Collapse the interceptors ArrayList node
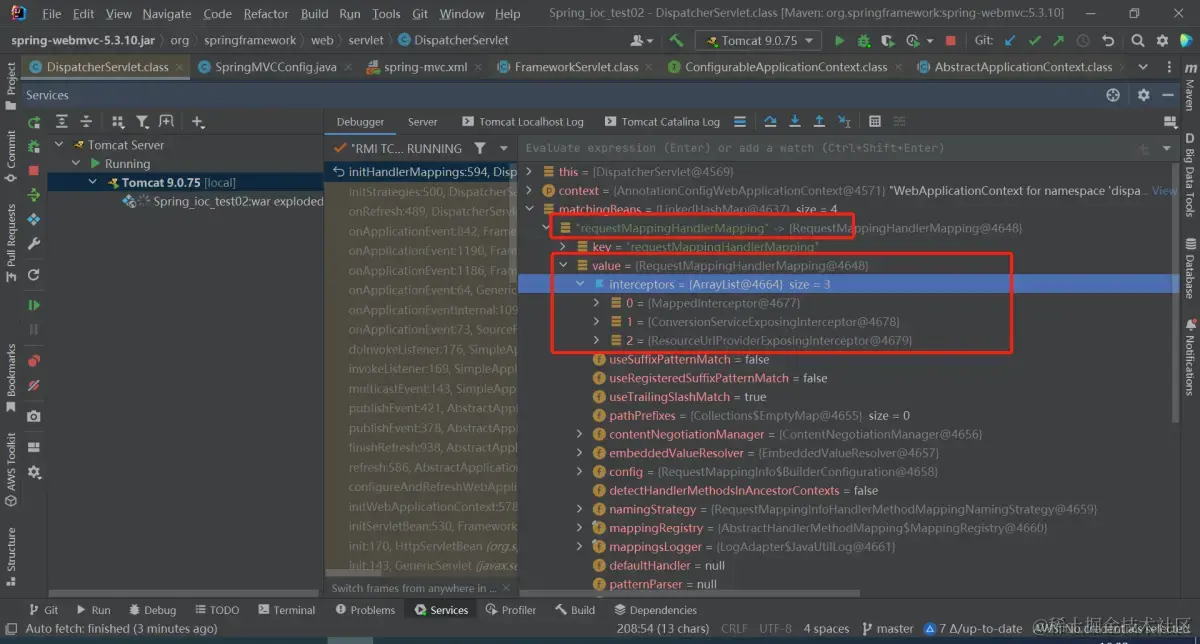The height and width of the screenshot is (644, 1200). (x=580, y=285)
